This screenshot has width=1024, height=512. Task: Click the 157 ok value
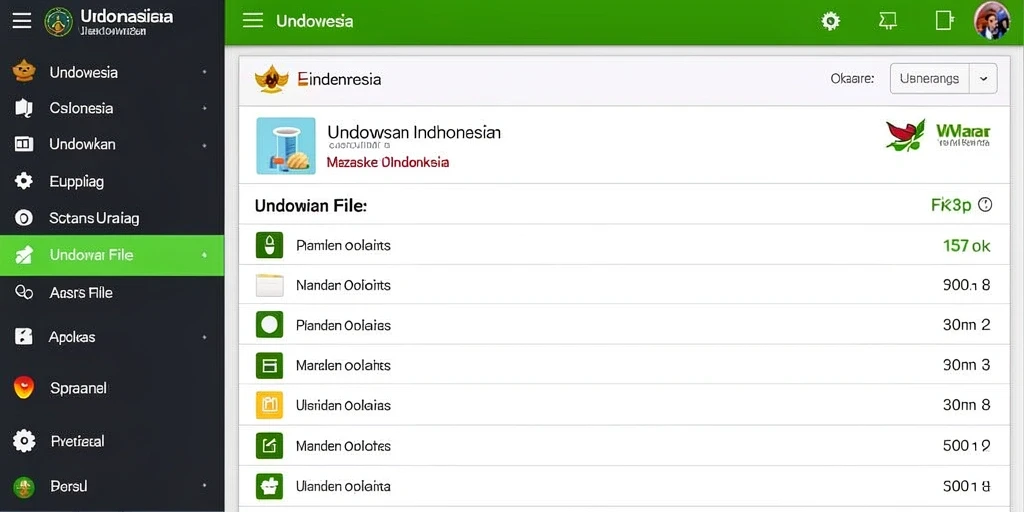pyautogui.click(x=967, y=246)
